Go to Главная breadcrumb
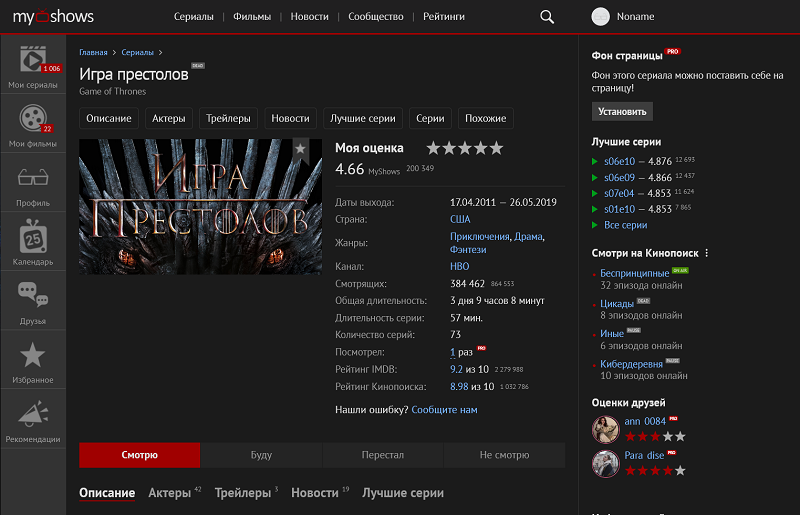This screenshot has height=515, width=800. 93,53
